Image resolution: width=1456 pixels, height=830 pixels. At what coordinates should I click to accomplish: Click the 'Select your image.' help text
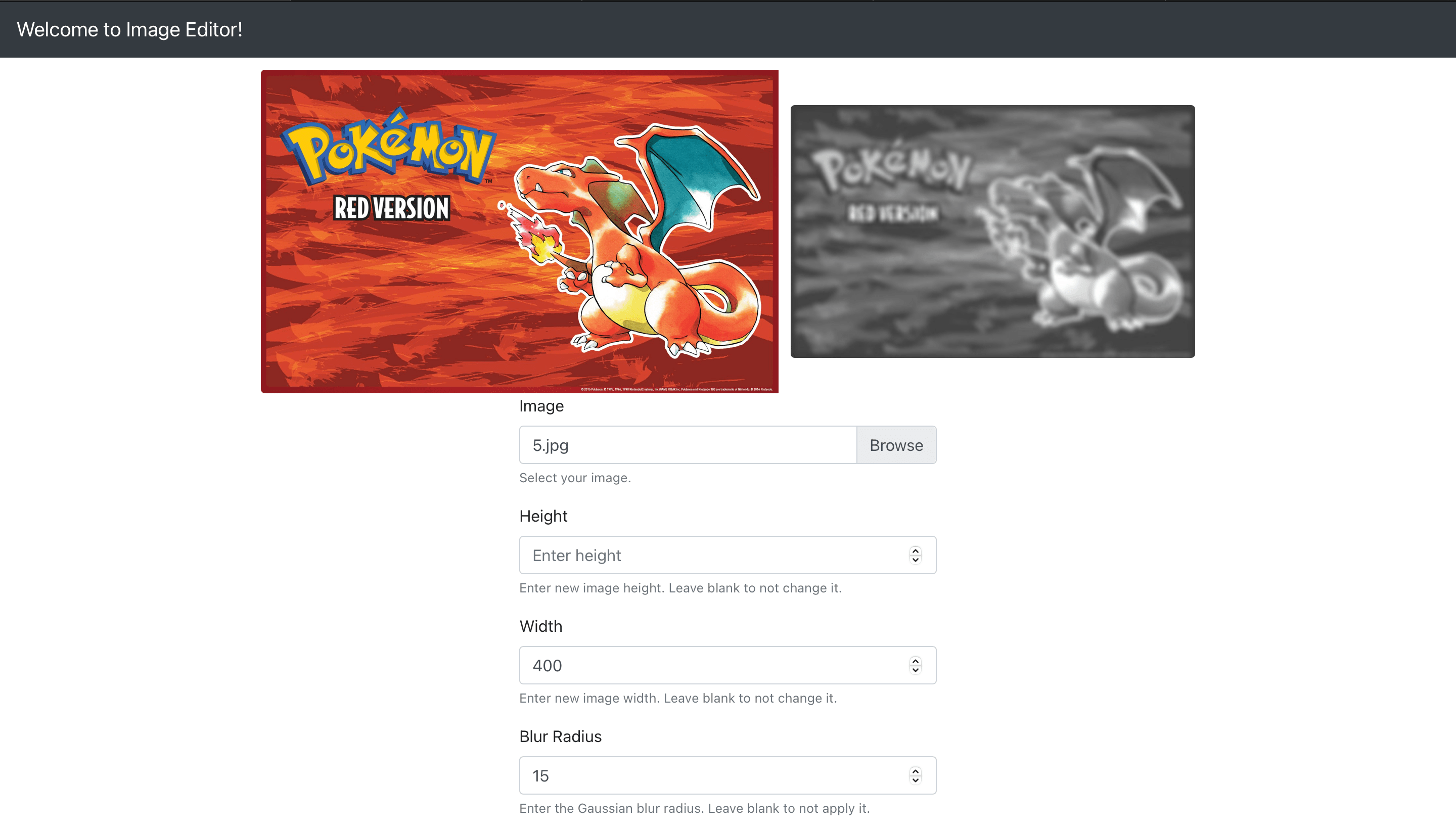click(x=575, y=478)
